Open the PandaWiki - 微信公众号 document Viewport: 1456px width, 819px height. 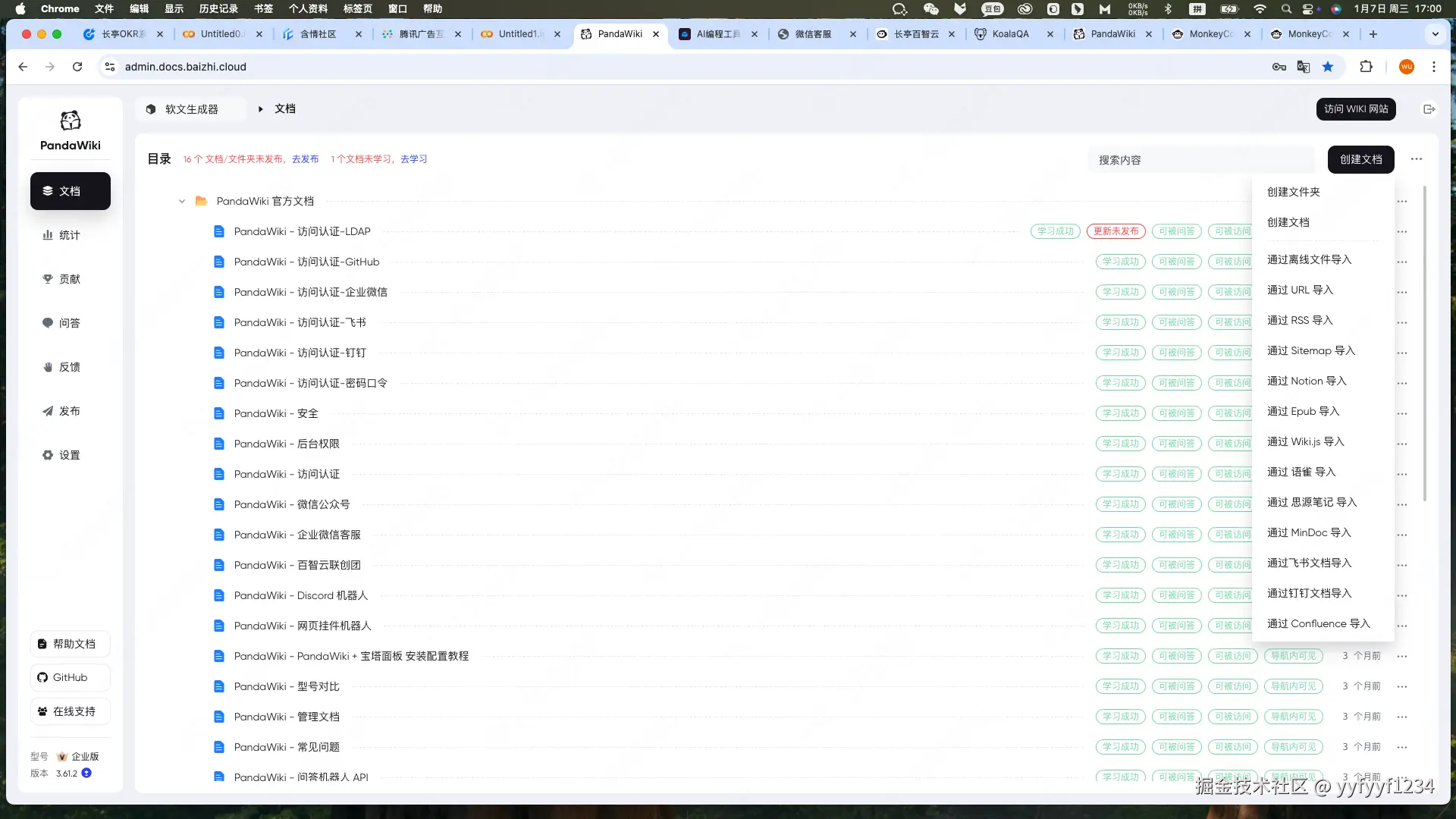(x=292, y=504)
